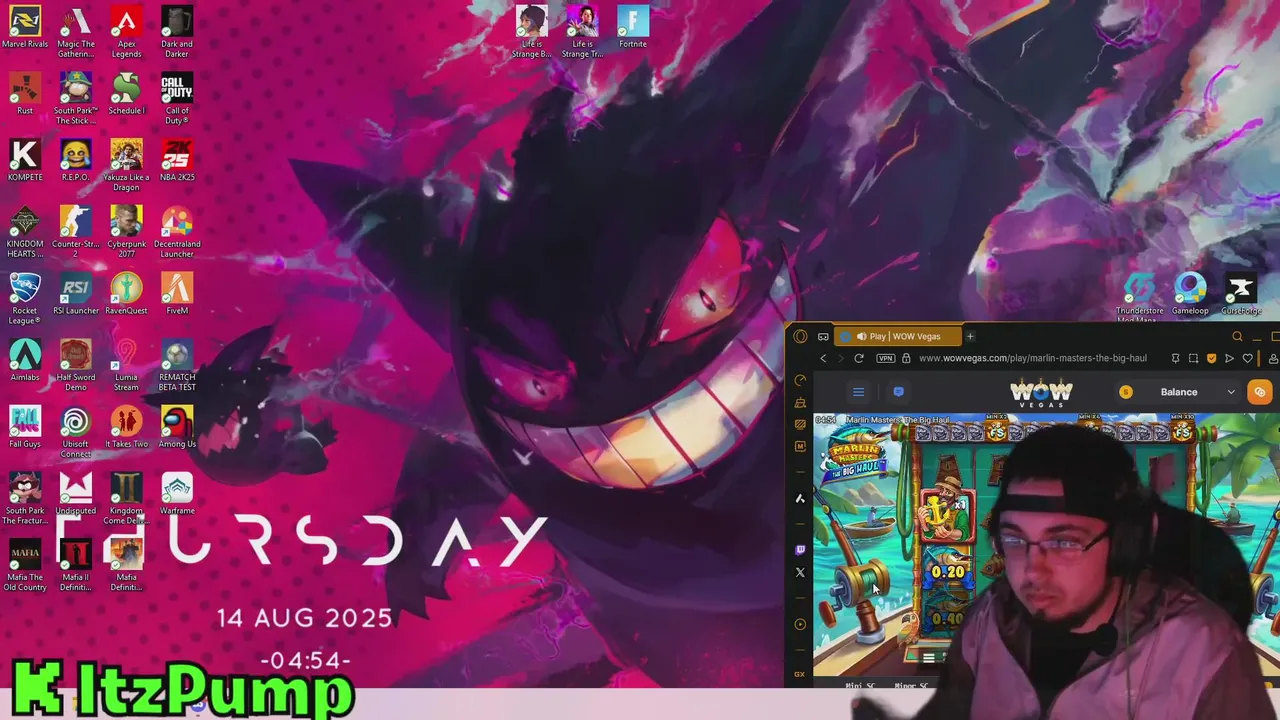This screenshot has height=720, width=1280.
Task: Launch the FiveM shortcut
Action: [x=177, y=294]
